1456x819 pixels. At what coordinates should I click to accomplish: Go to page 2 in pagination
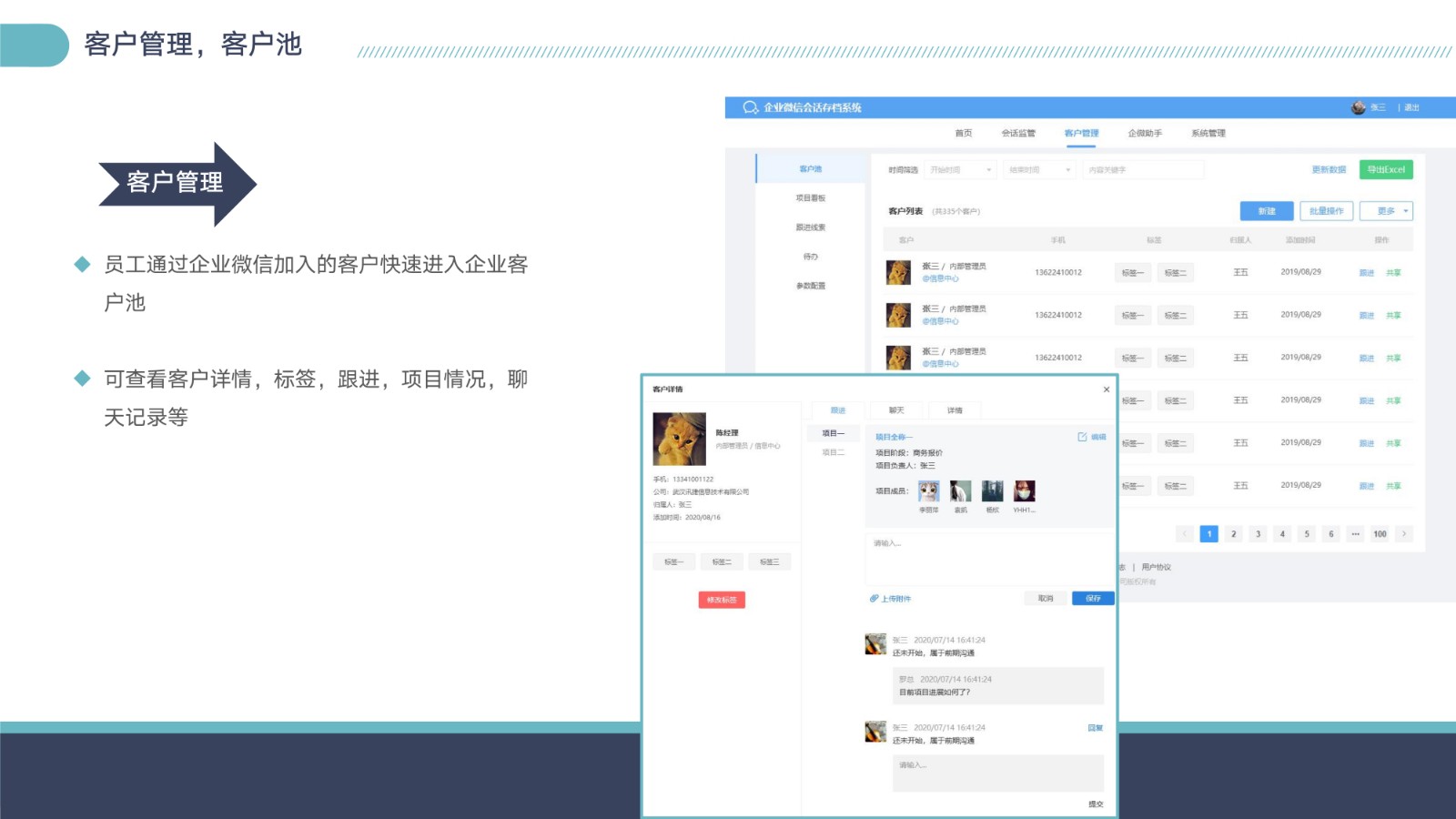(1234, 534)
